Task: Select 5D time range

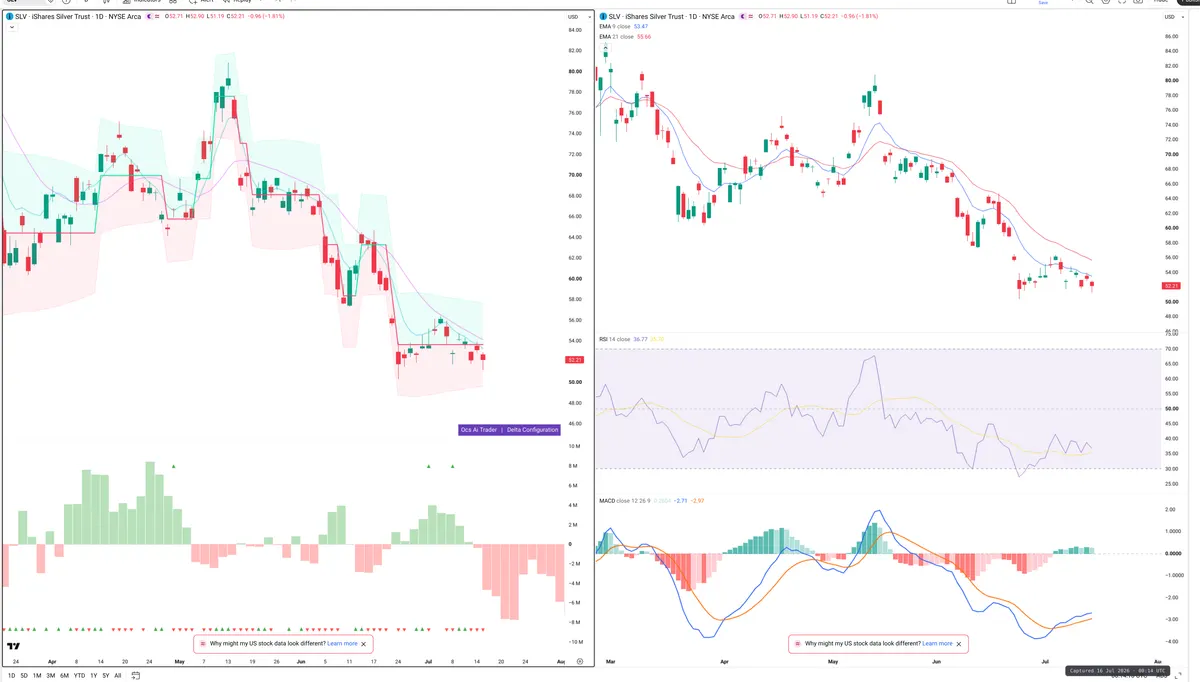Action: click(x=24, y=675)
